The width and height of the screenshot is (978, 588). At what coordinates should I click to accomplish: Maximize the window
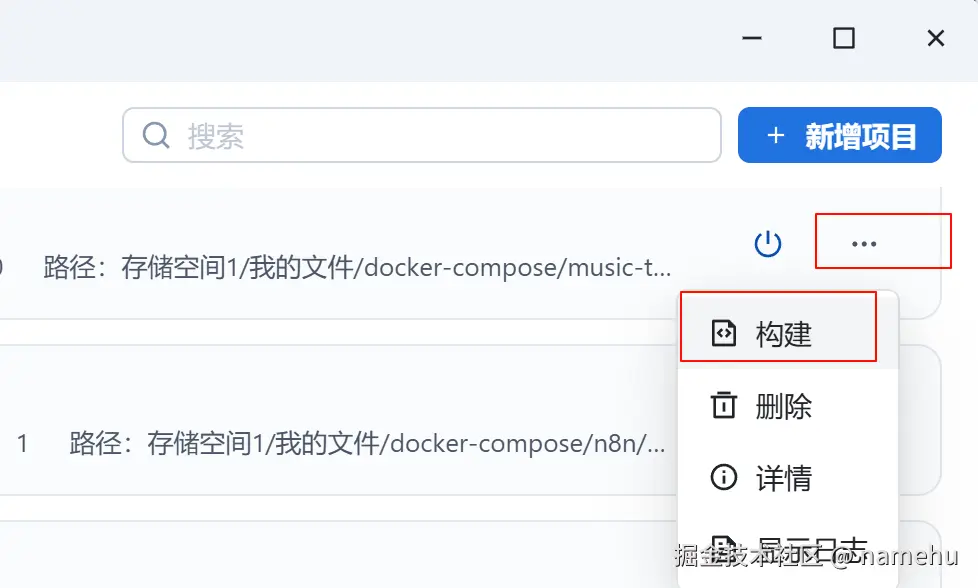844,38
